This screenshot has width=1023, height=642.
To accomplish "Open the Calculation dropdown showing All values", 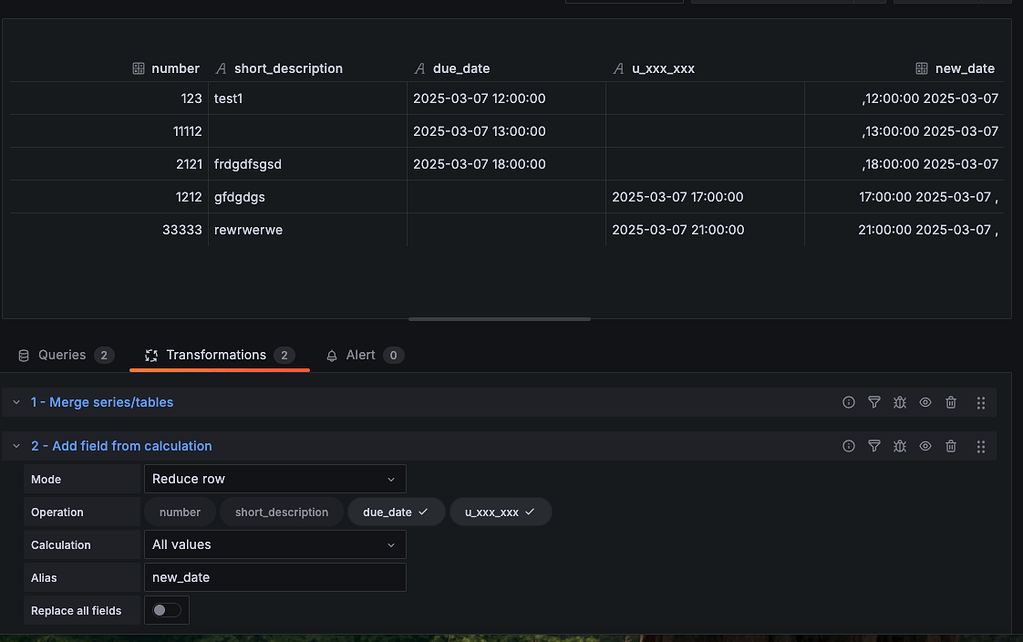I will [x=275, y=544].
